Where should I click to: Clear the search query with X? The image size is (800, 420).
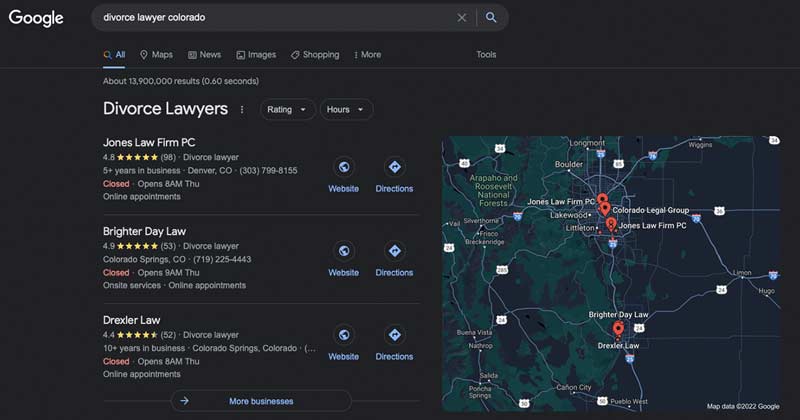point(462,18)
